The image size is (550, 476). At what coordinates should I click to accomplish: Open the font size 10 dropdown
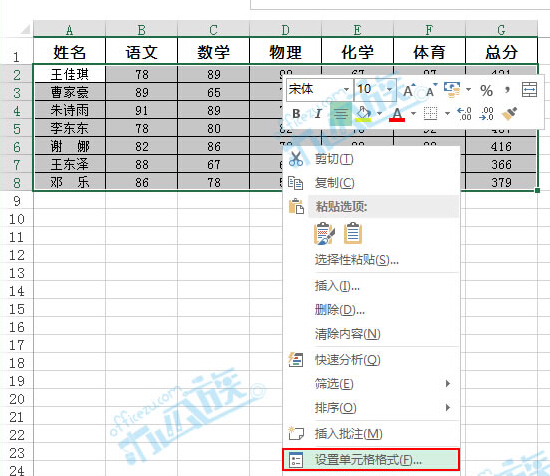(x=389, y=89)
